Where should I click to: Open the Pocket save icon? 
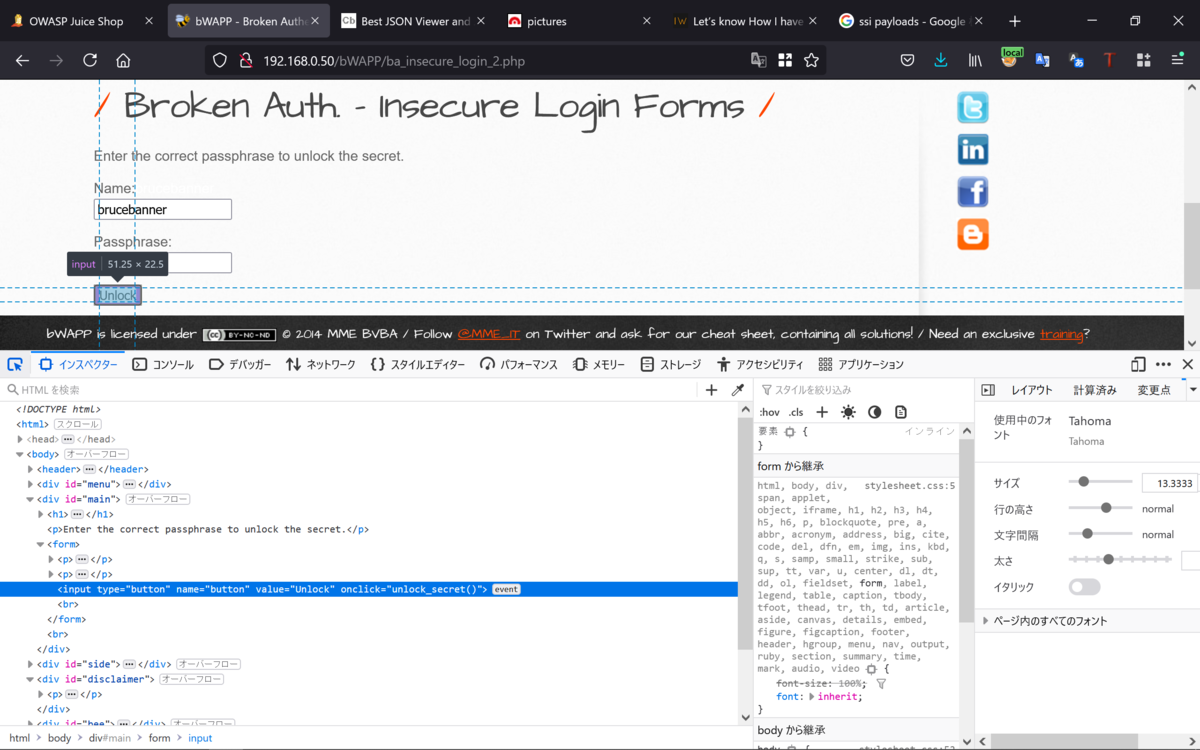[907, 60]
